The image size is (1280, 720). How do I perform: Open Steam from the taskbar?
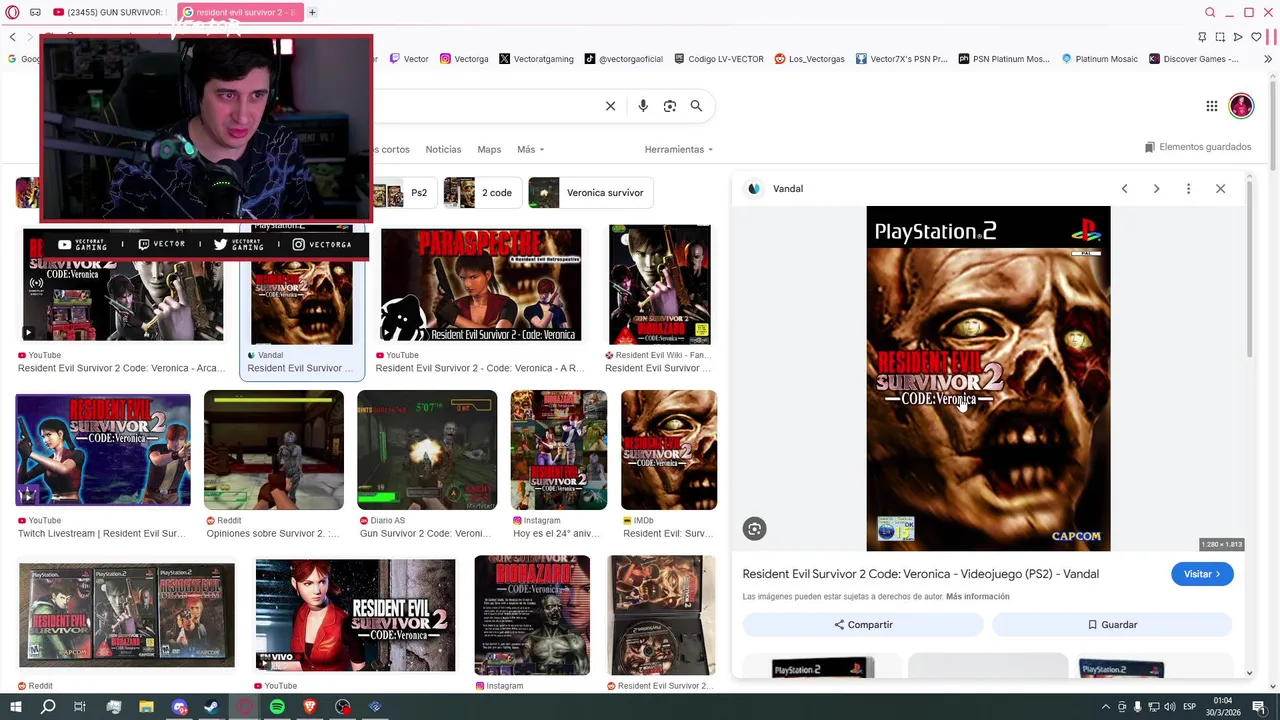pos(211,707)
